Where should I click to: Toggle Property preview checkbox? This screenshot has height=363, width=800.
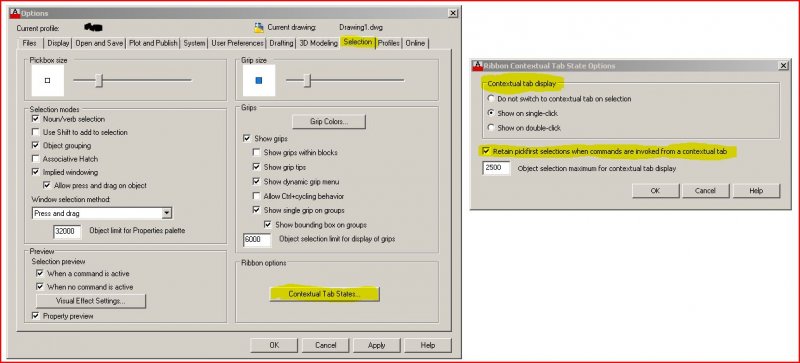(35, 316)
